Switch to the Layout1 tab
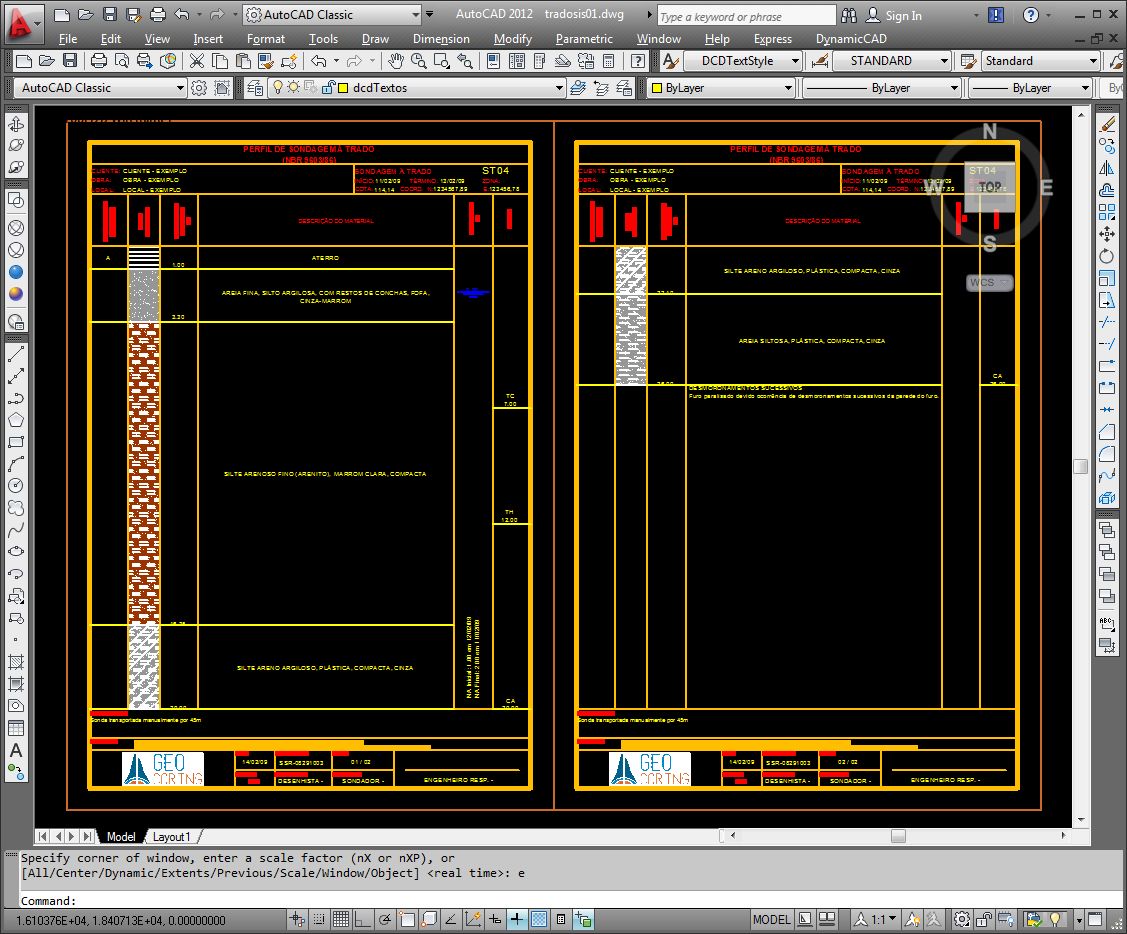This screenshot has width=1127, height=934. pyautogui.click(x=172, y=836)
